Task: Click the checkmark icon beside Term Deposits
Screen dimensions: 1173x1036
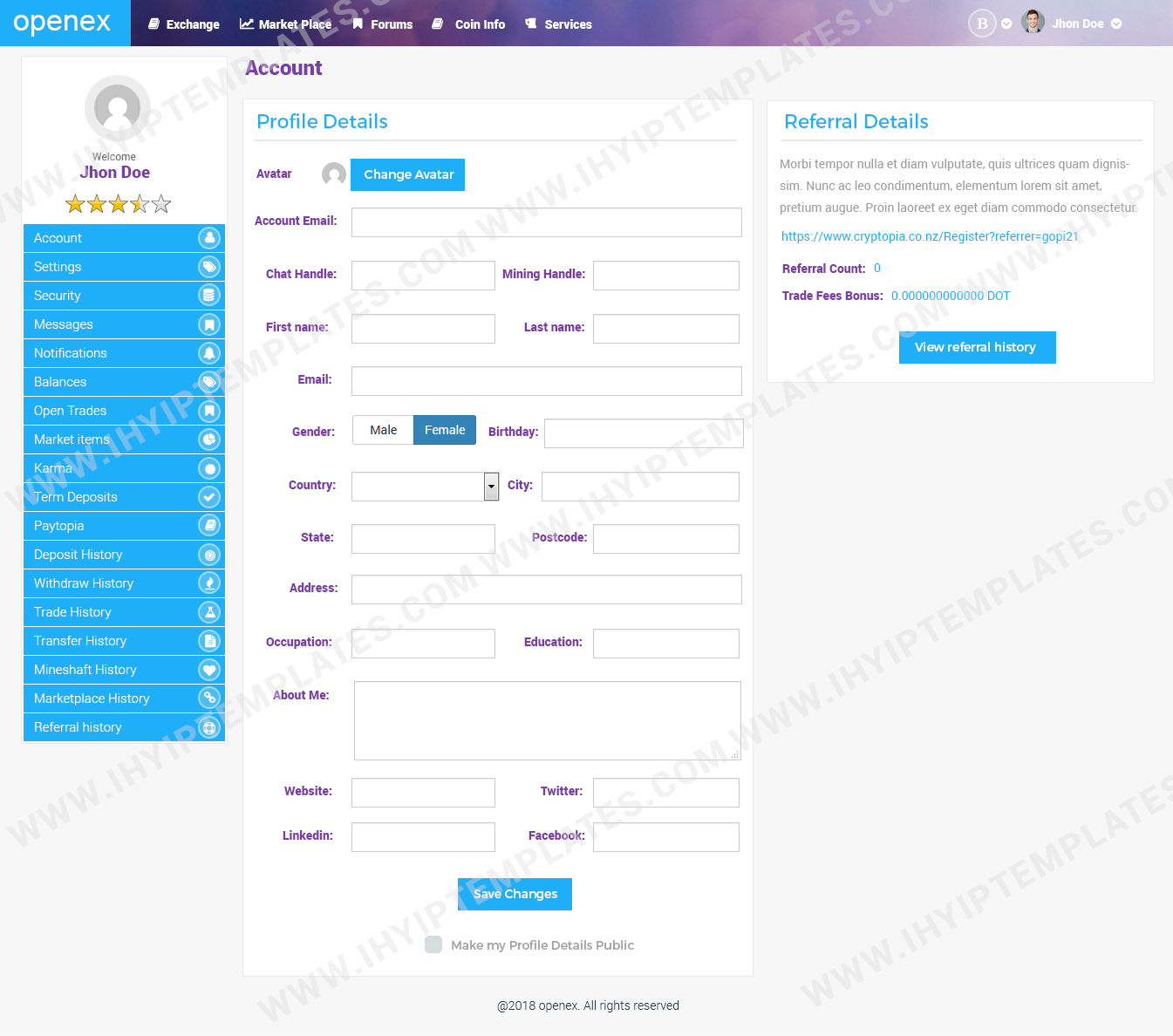Action: (x=209, y=497)
